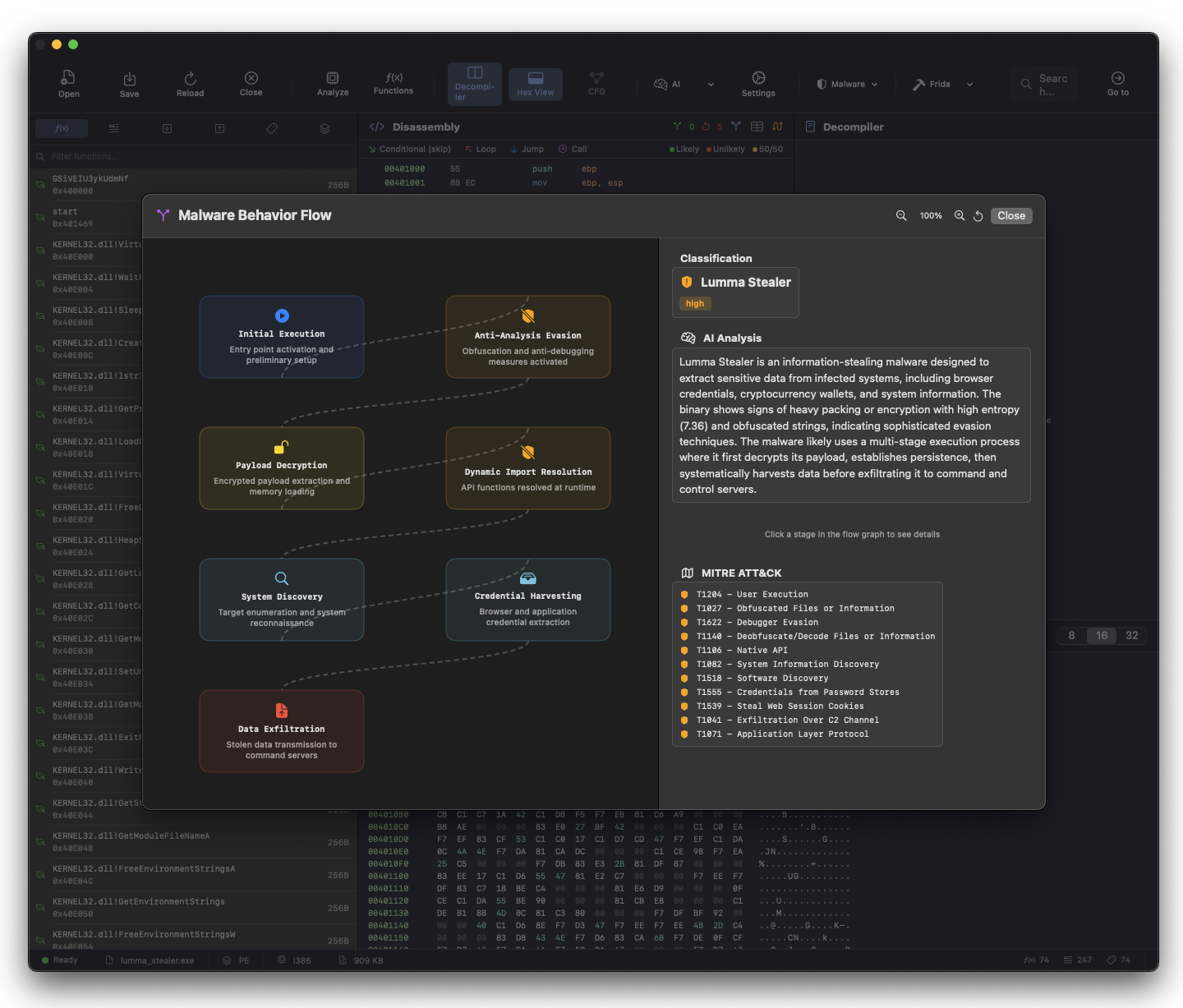Viewport: 1183px width, 1008px height.
Task: Expand the AI provider dropdown
Action: click(x=710, y=84)
